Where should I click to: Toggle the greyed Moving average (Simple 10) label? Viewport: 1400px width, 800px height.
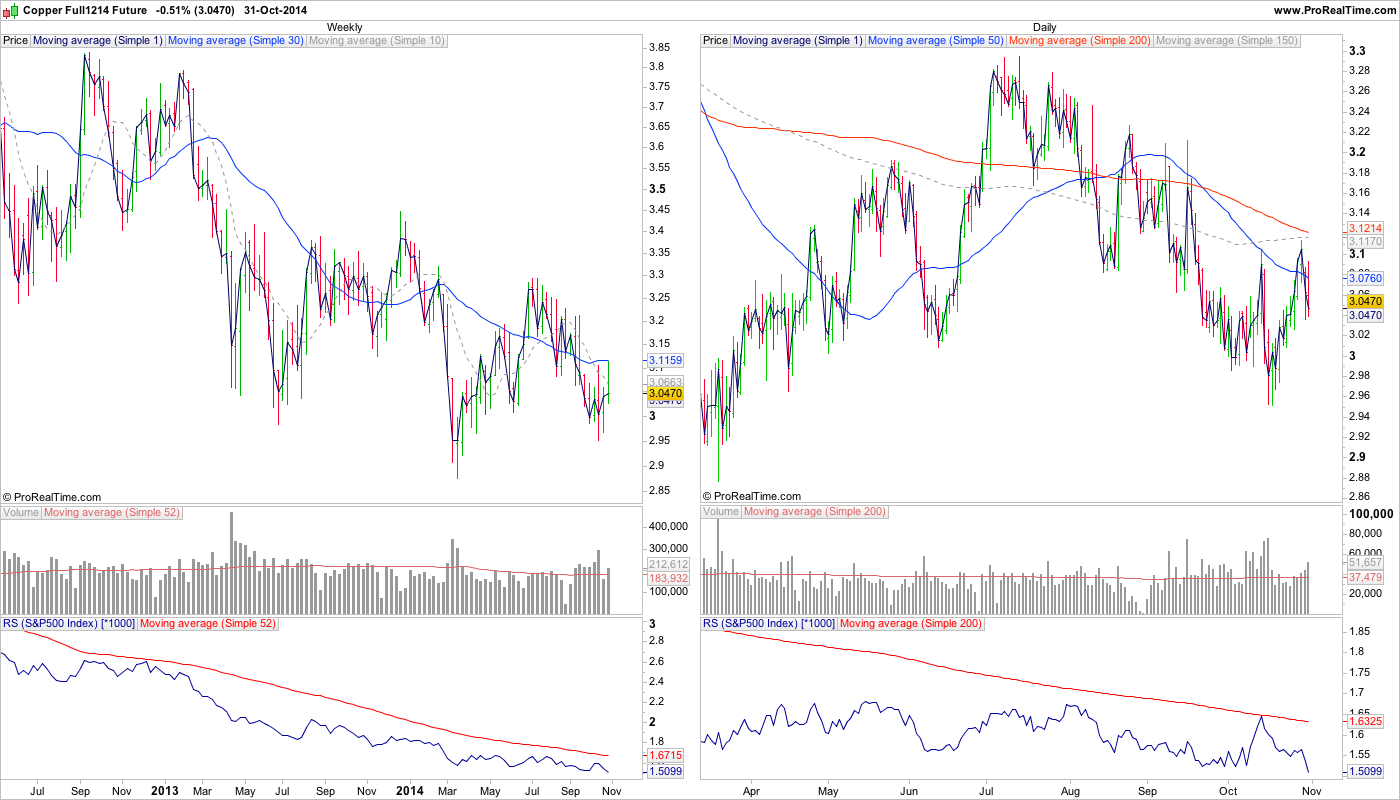377,41
